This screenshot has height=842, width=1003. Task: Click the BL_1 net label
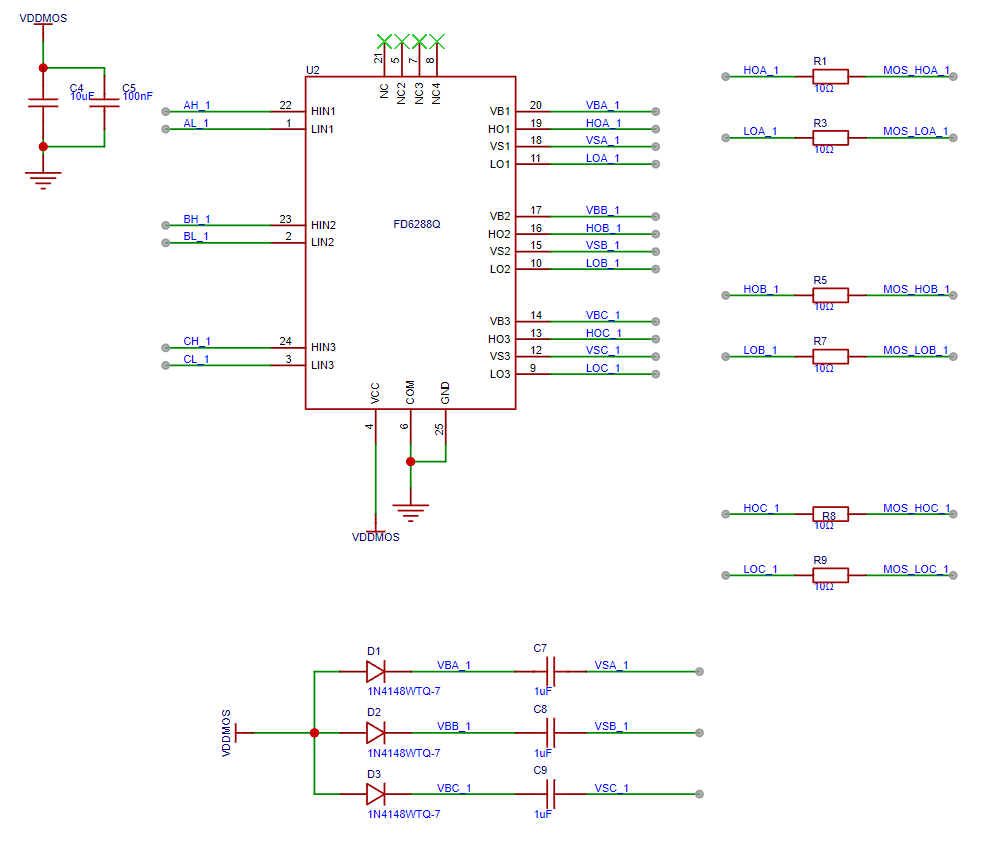click(x=196, y=237)
